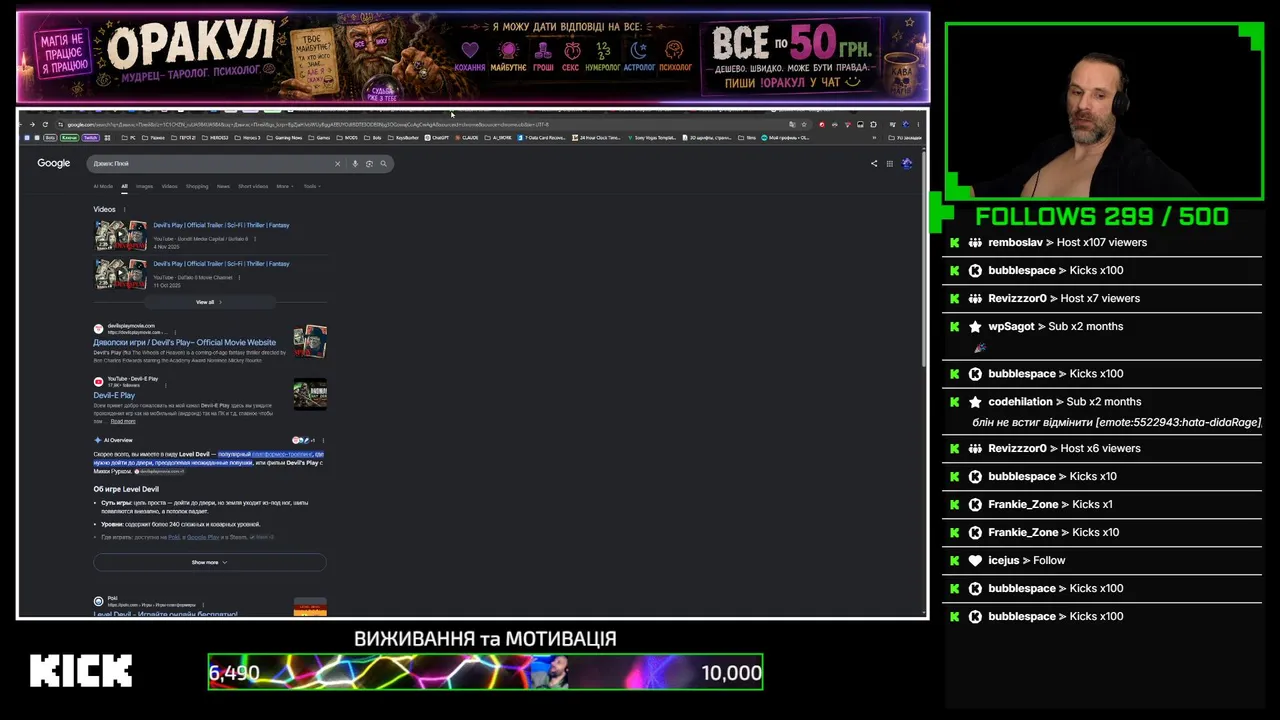This screenshot has height=720, width=1280.
Task: Switch to the News tab
Action: coord(223,186)
